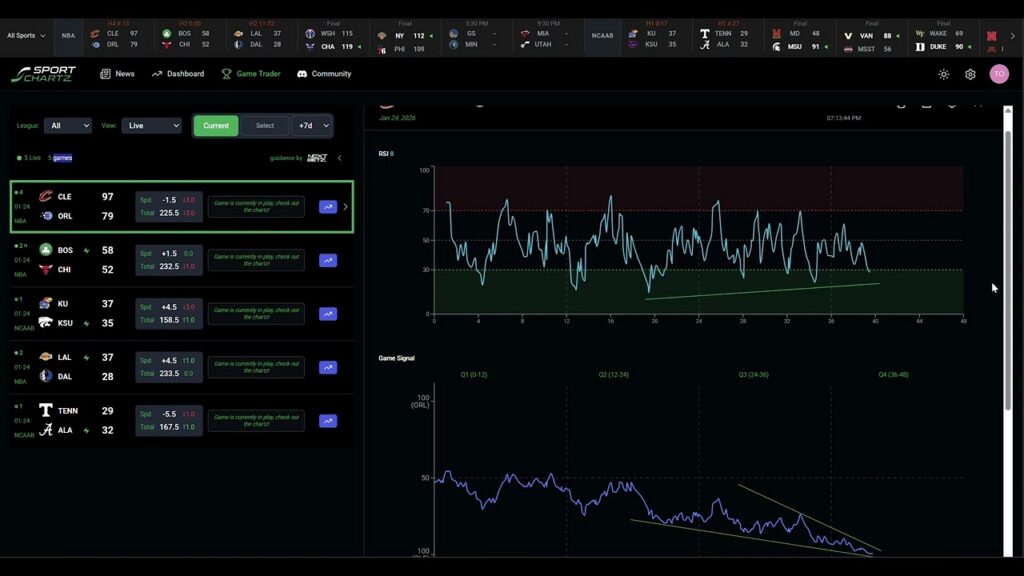Click the NBA filter in scores ticker
This screenshot has height=576, width=1024.
click(68, 35)
